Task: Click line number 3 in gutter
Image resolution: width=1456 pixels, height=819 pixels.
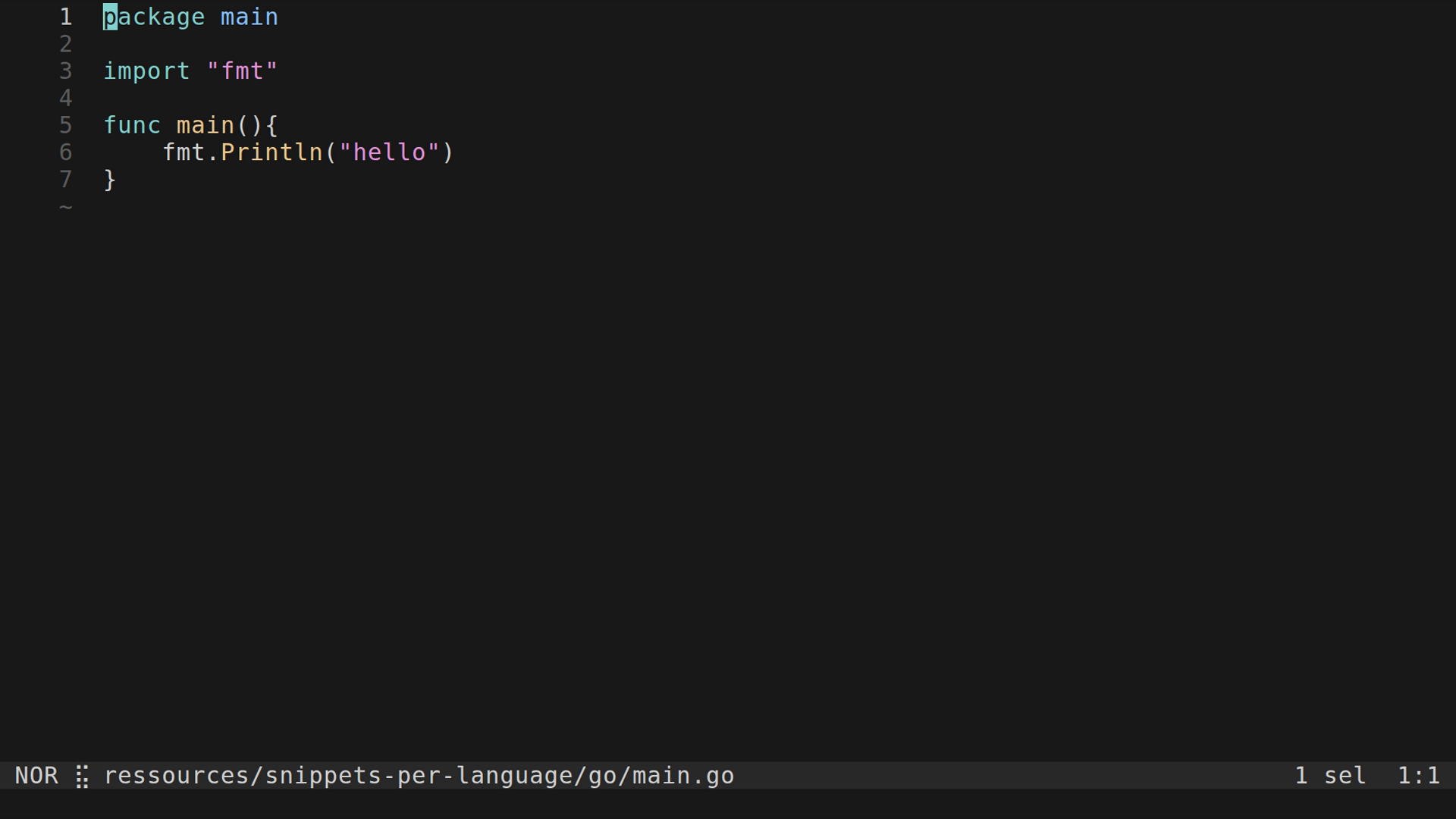Action: click(x=66, y=71)
